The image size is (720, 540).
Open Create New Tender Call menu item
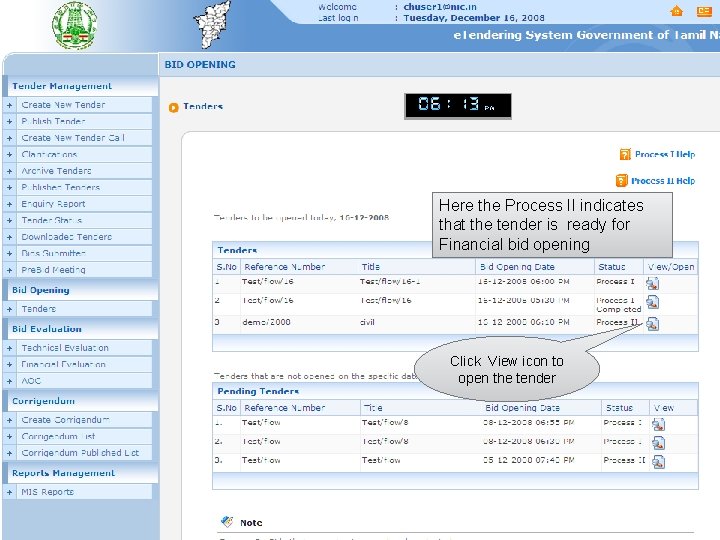(x=73, y=138)
